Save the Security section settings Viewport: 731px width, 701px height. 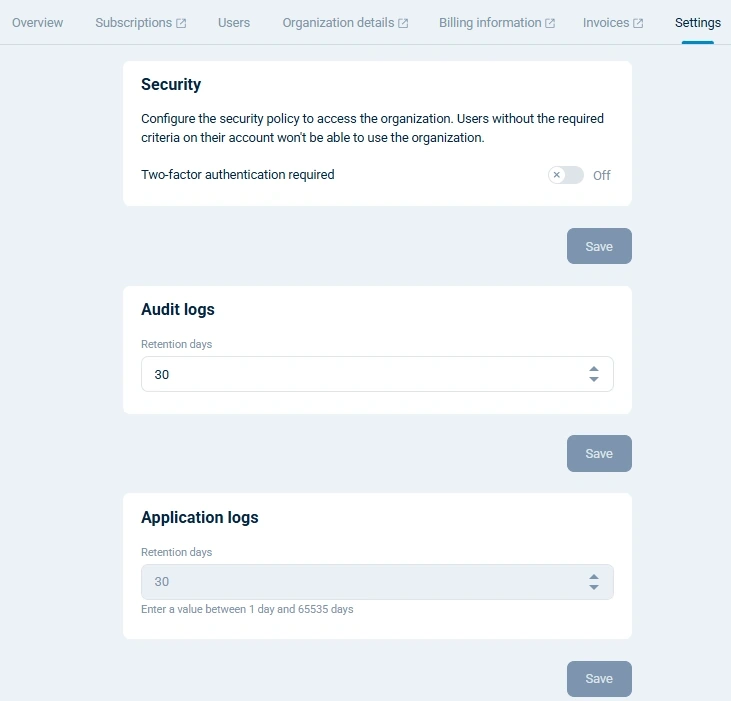click(x=599, y=246)
